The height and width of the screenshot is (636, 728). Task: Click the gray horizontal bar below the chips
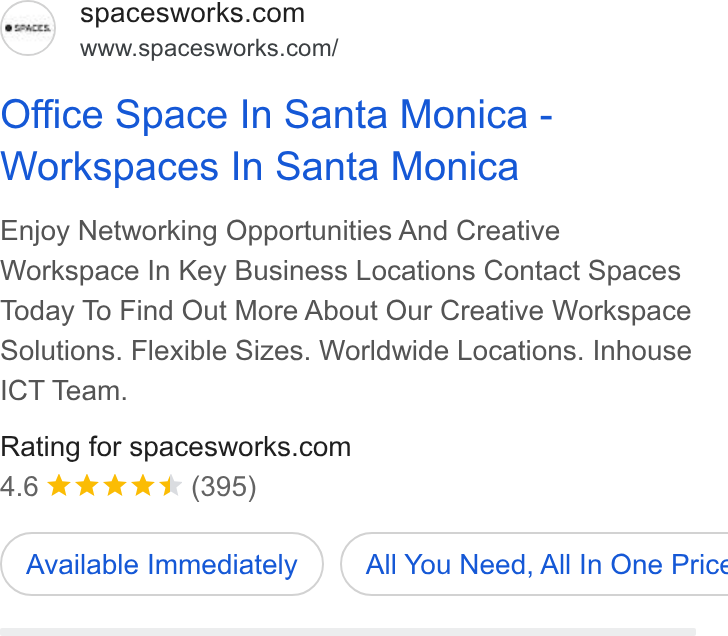[348, 632]
